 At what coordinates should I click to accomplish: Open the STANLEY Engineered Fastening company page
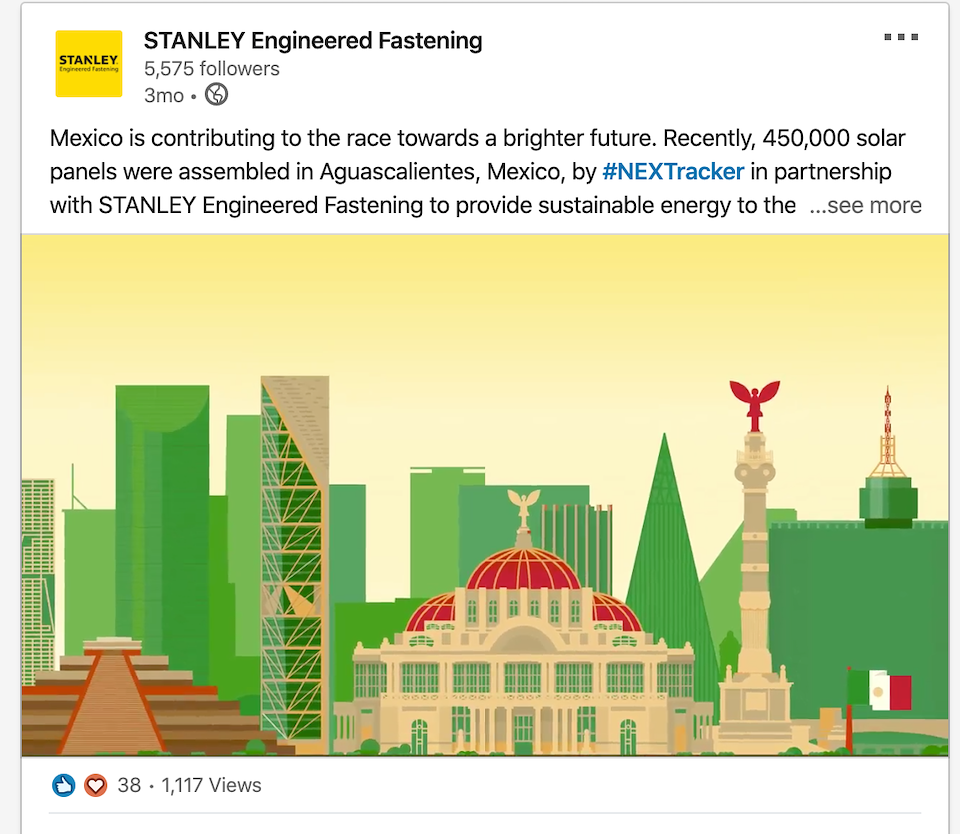tap(312, 41)
